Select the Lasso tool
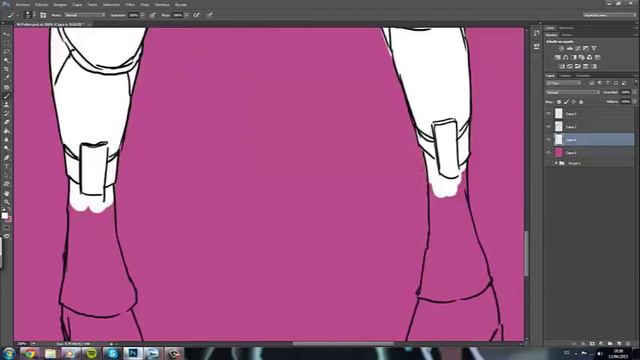The width and height of the screenshot is (640, 360). tap(6, 51)
